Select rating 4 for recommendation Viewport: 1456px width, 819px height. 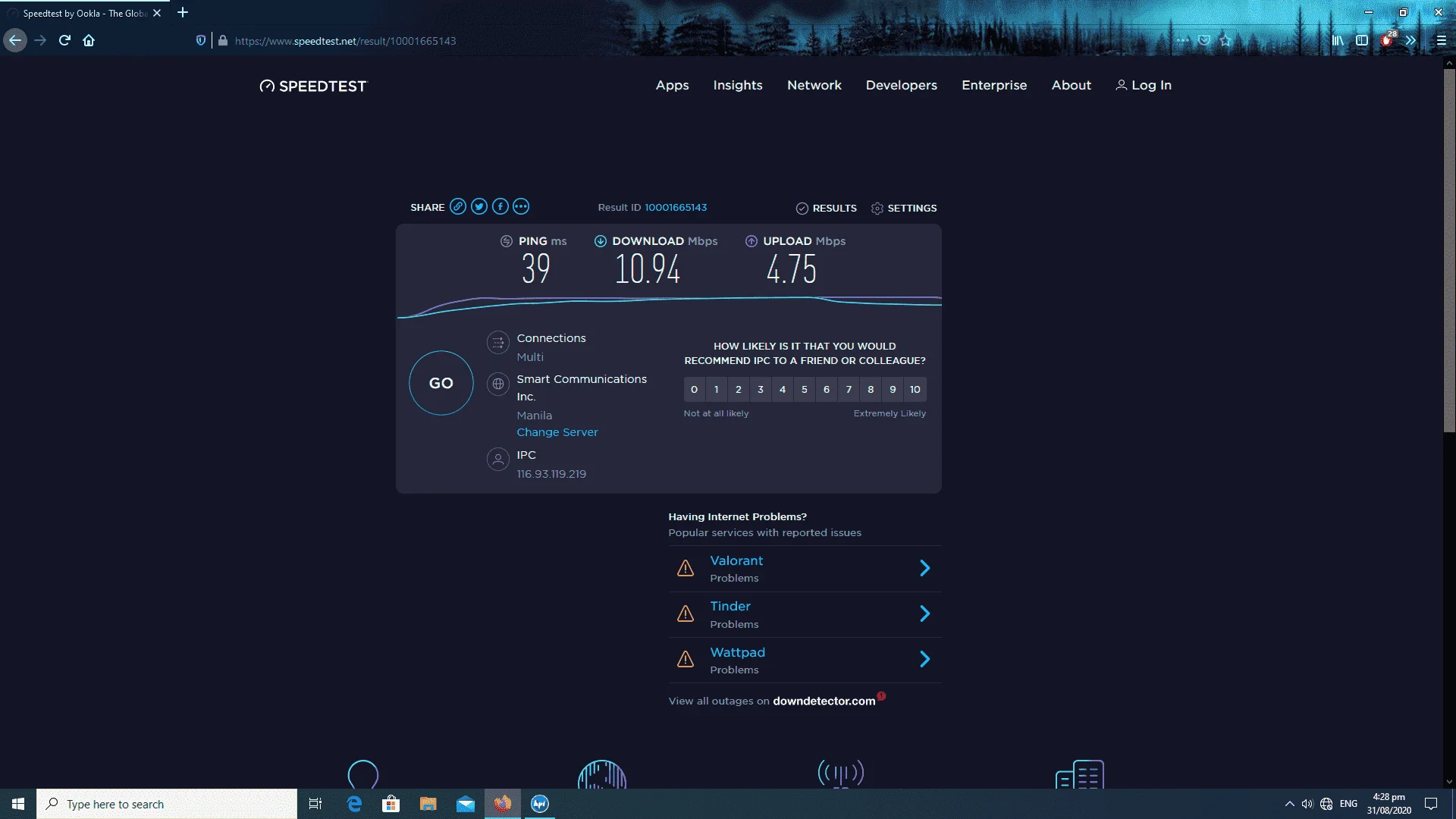783,389
